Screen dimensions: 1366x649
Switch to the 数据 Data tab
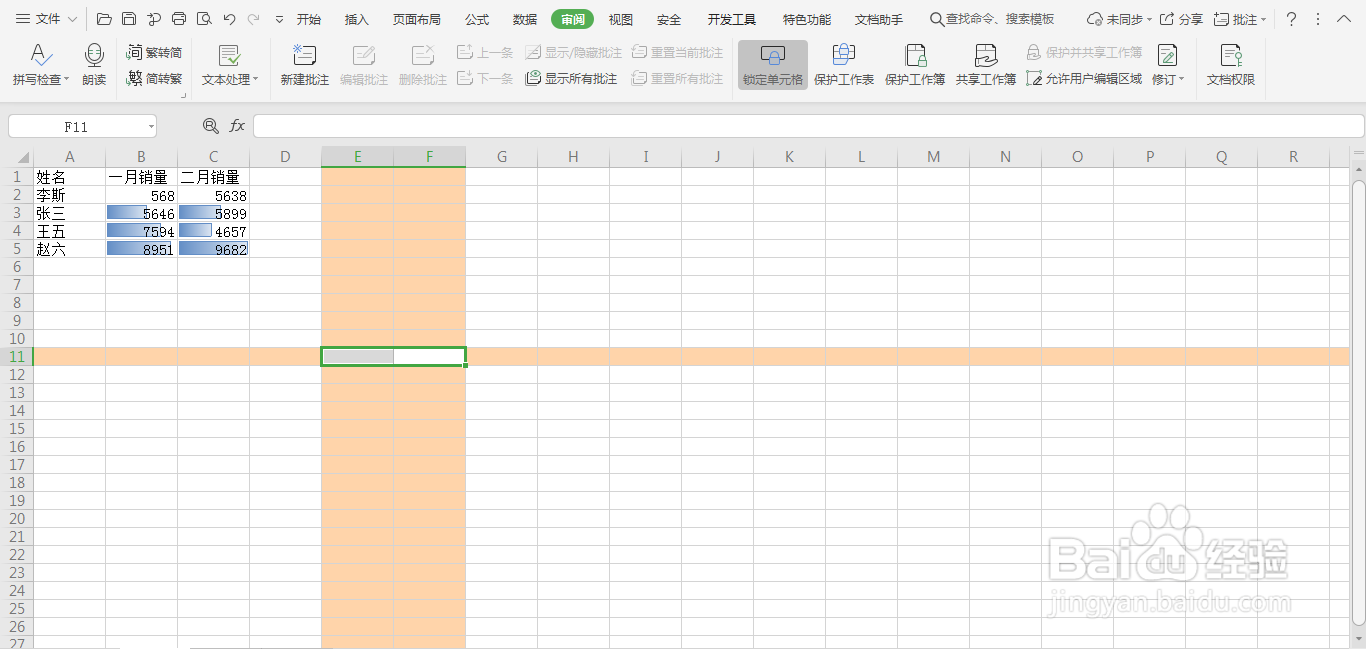[x=525, y=19]
